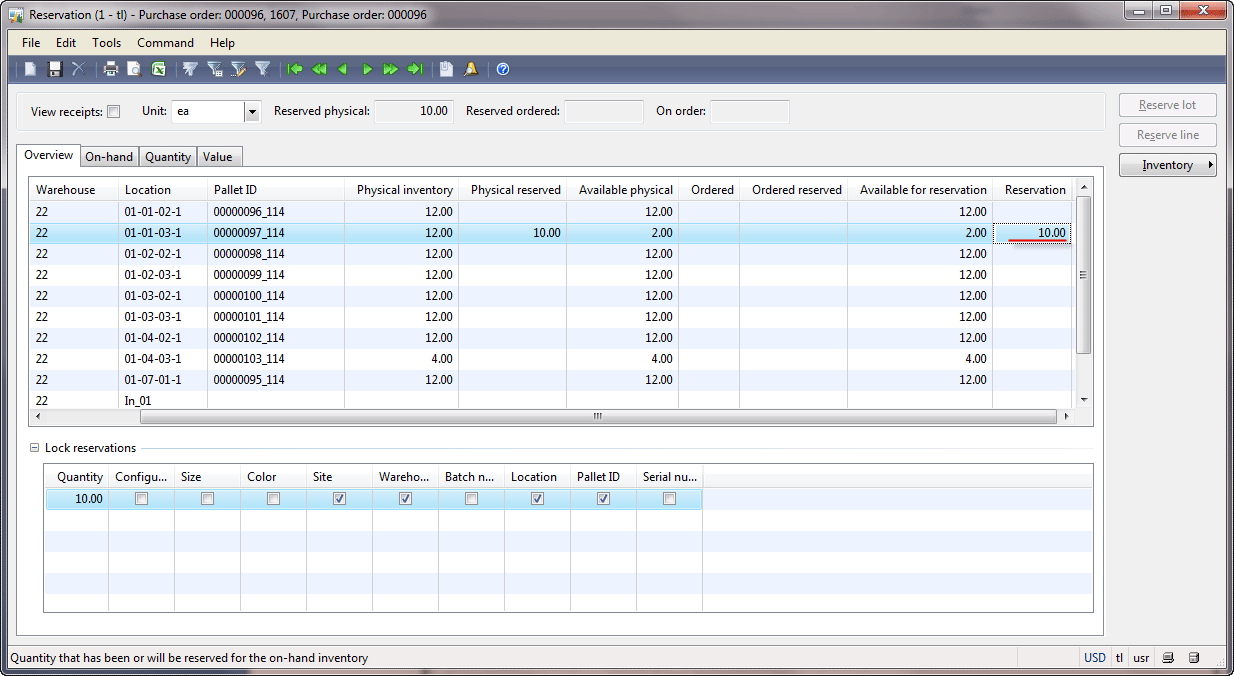The height and width of the screenshot is (676, 1234).
Task: Click the server icon in the status bar
Action: pyautogui.click(x=1193, y=658)
